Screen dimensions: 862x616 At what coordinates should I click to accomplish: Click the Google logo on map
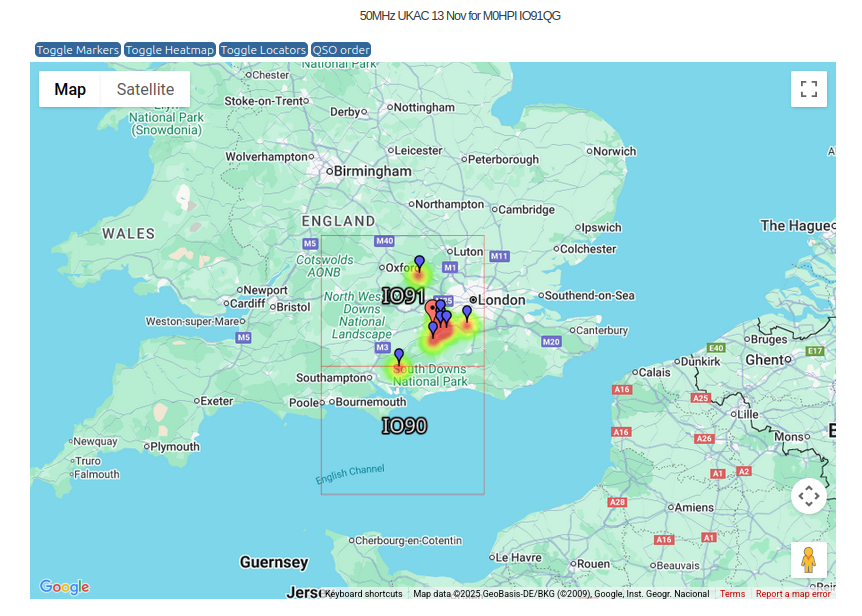64,587
